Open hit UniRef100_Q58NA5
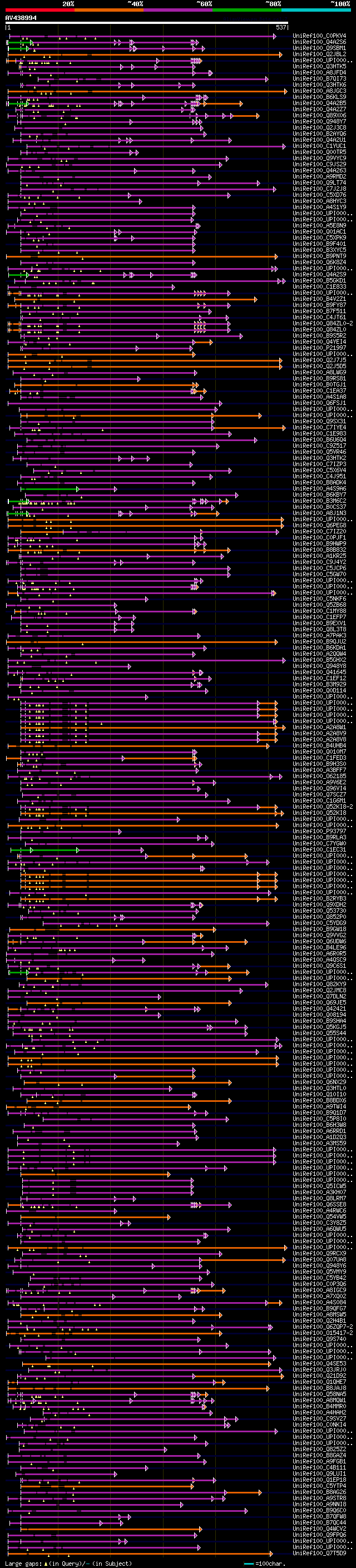The width and height of the screenshot is (356, 1568). point(319,1394)
